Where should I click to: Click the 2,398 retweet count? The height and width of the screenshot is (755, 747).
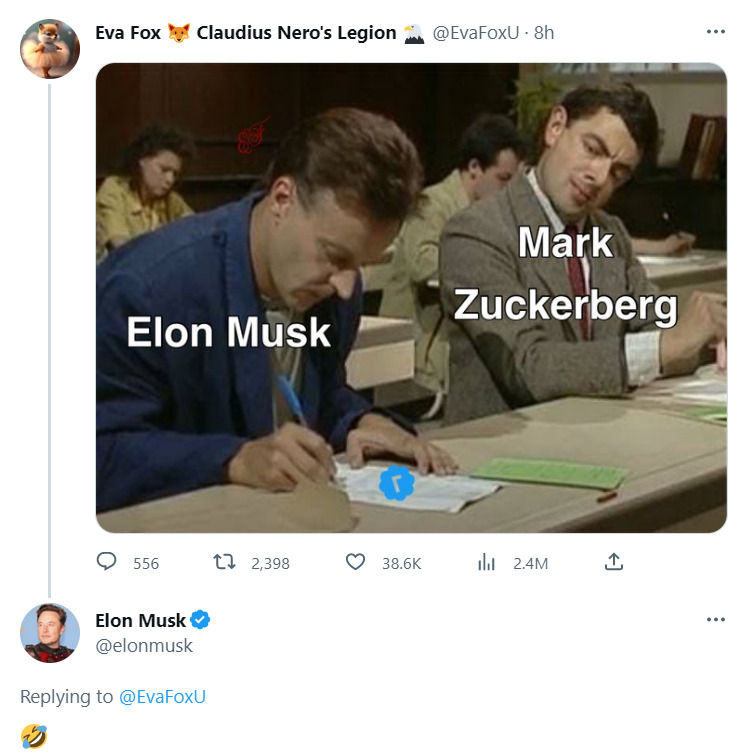tap(270, 563)
